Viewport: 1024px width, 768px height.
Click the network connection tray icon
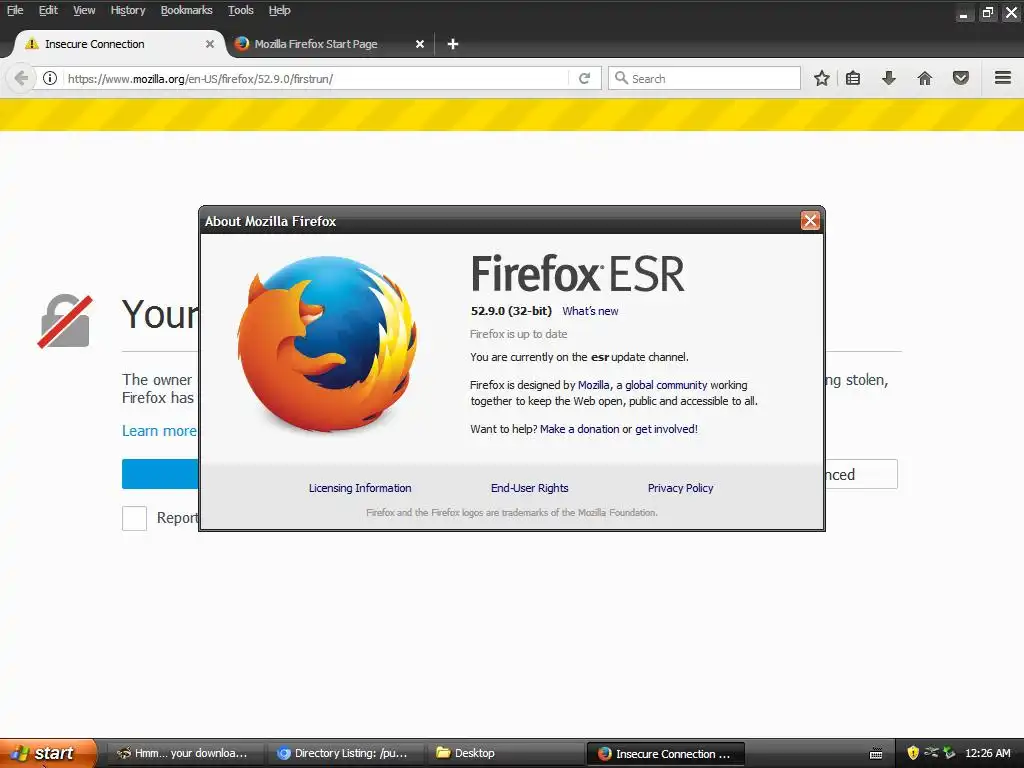click(x=931, y=752)
